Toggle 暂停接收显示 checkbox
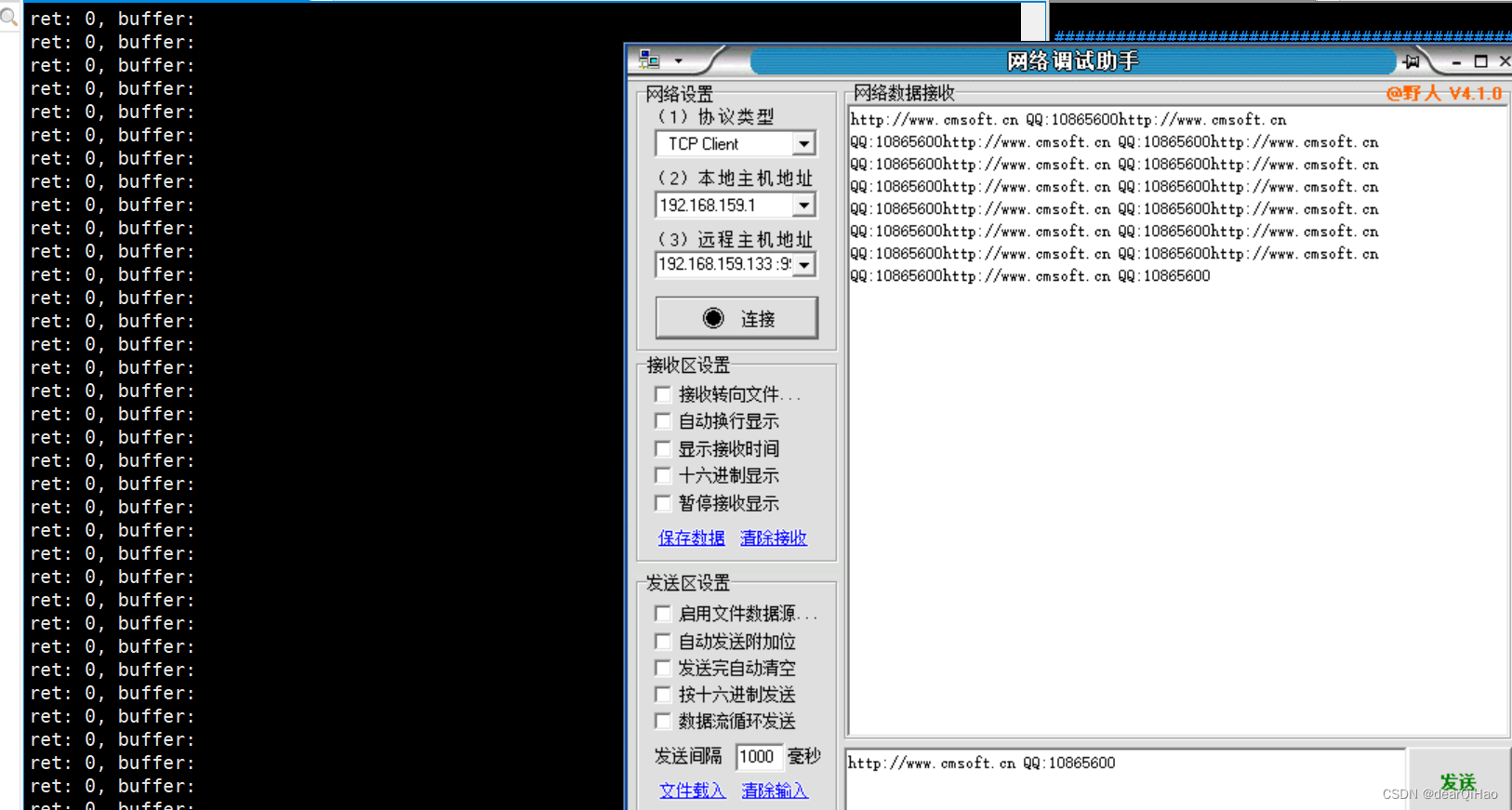This screenshot has height=810, width=1512. click(663, 503)
